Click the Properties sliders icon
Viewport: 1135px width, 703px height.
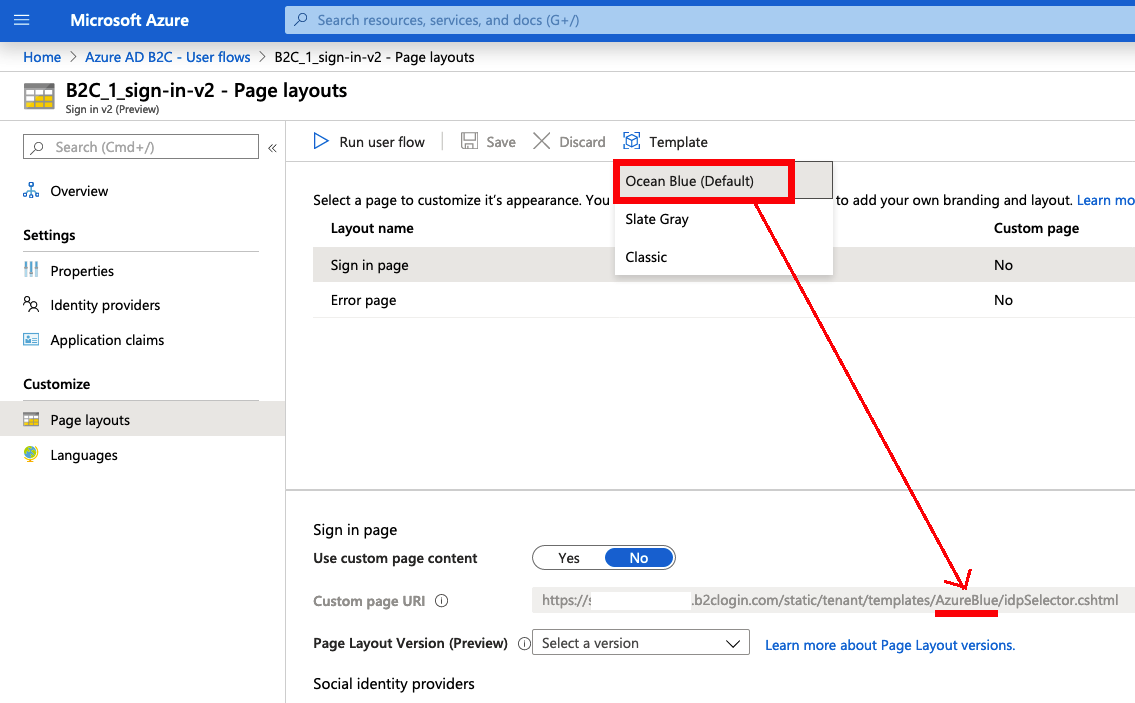coord(31,270)
